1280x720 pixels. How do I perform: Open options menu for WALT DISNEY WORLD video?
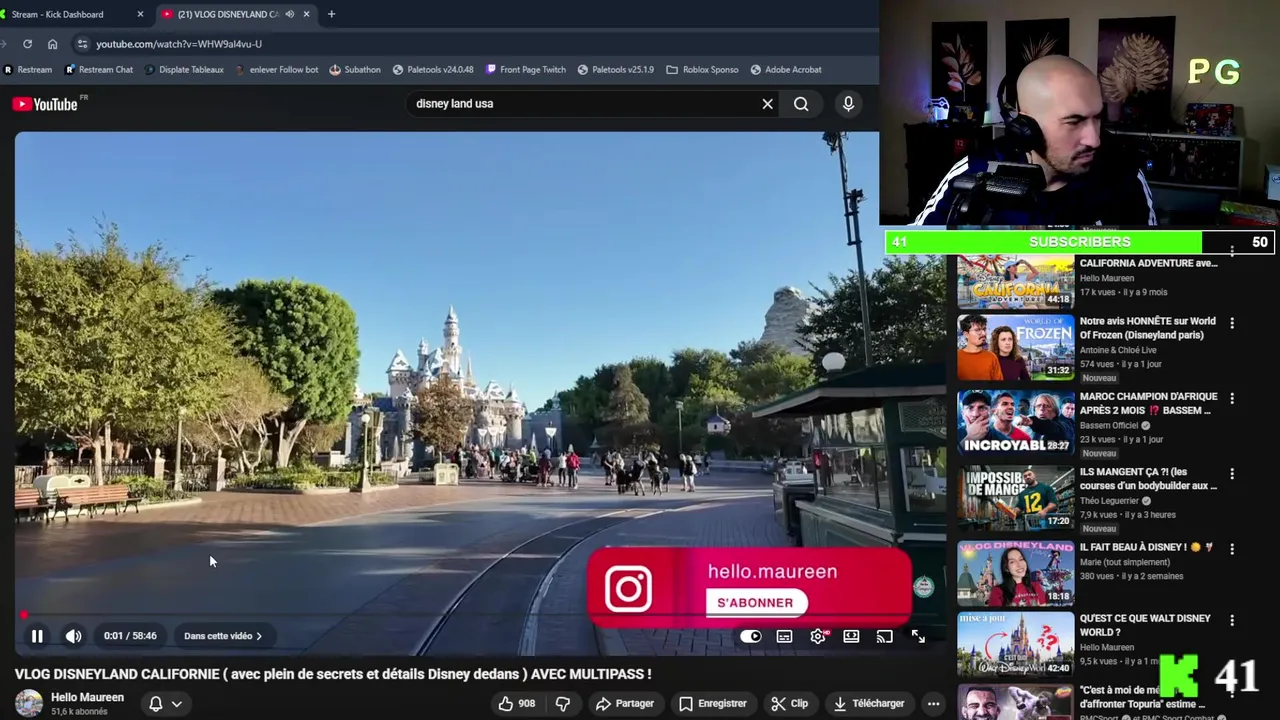(x=1232, y=620)
